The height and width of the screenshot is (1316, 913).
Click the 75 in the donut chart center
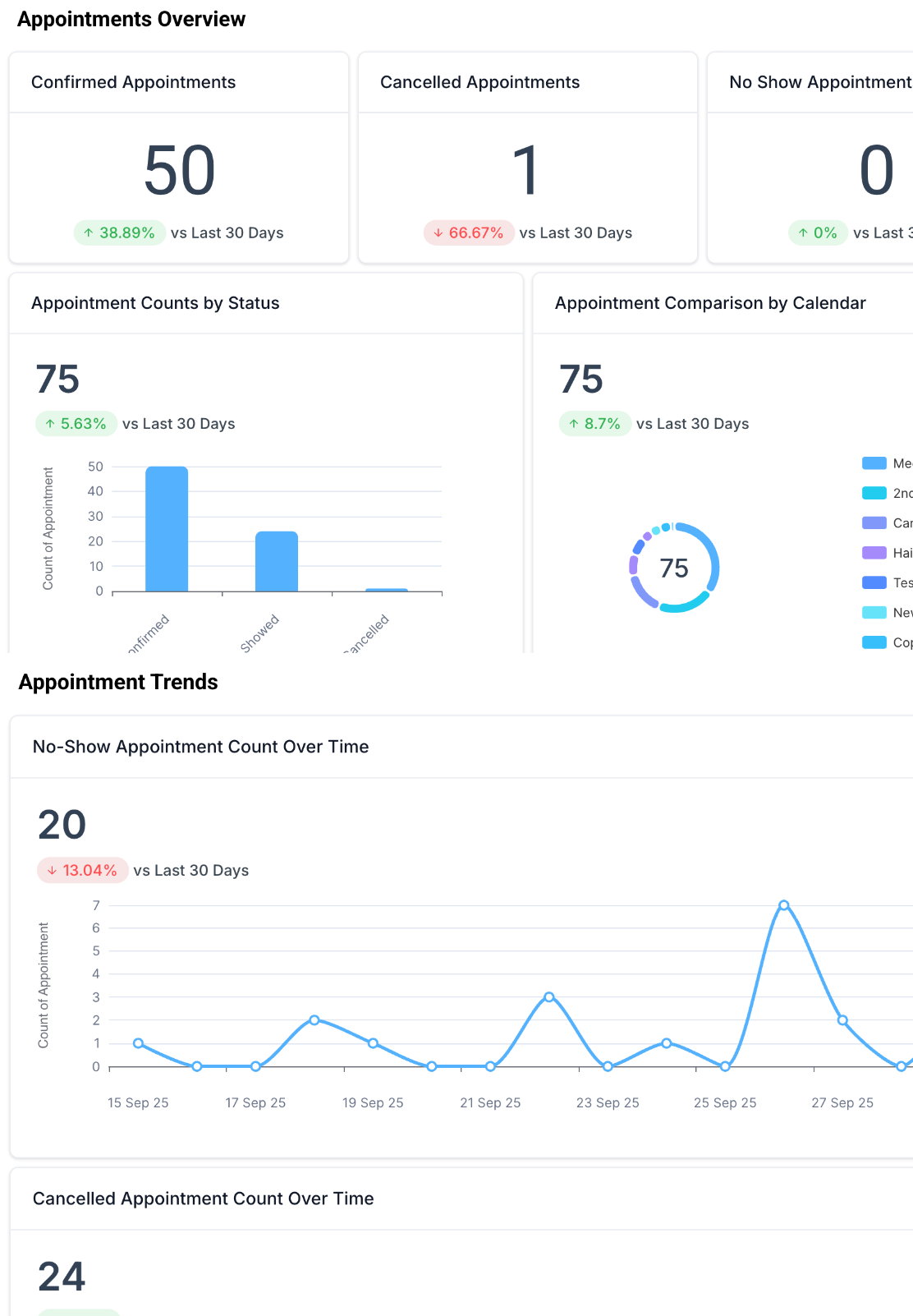(674, 568)
